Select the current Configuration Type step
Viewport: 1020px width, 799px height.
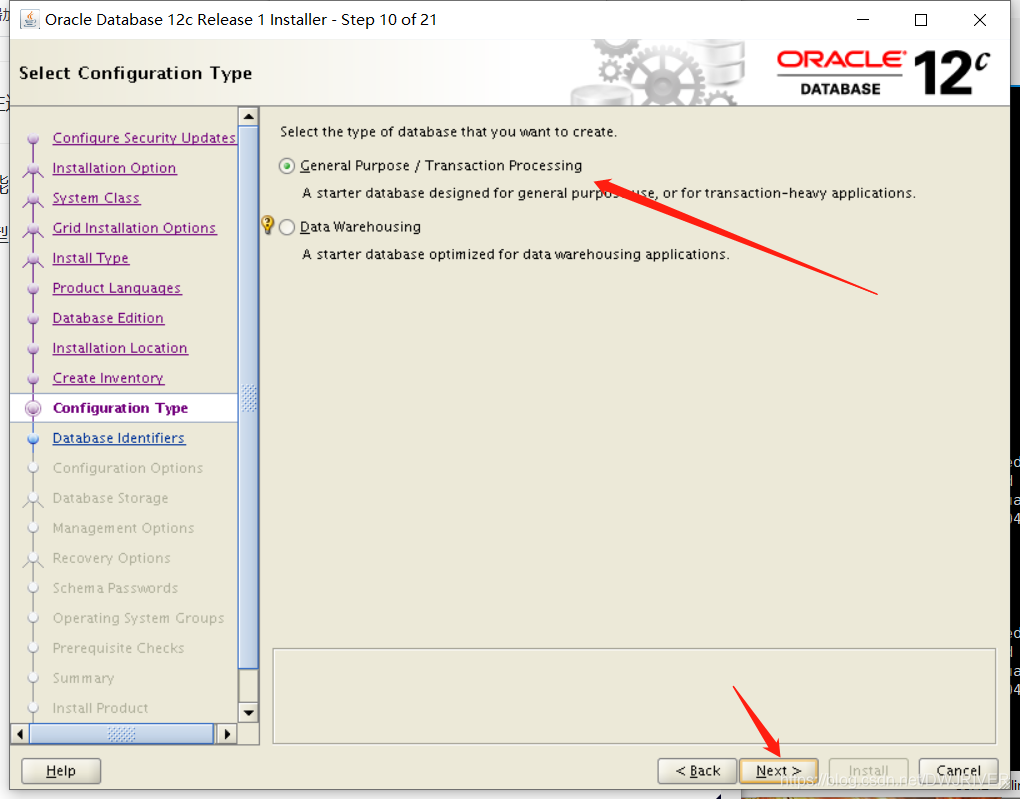[x=120, y=408]
